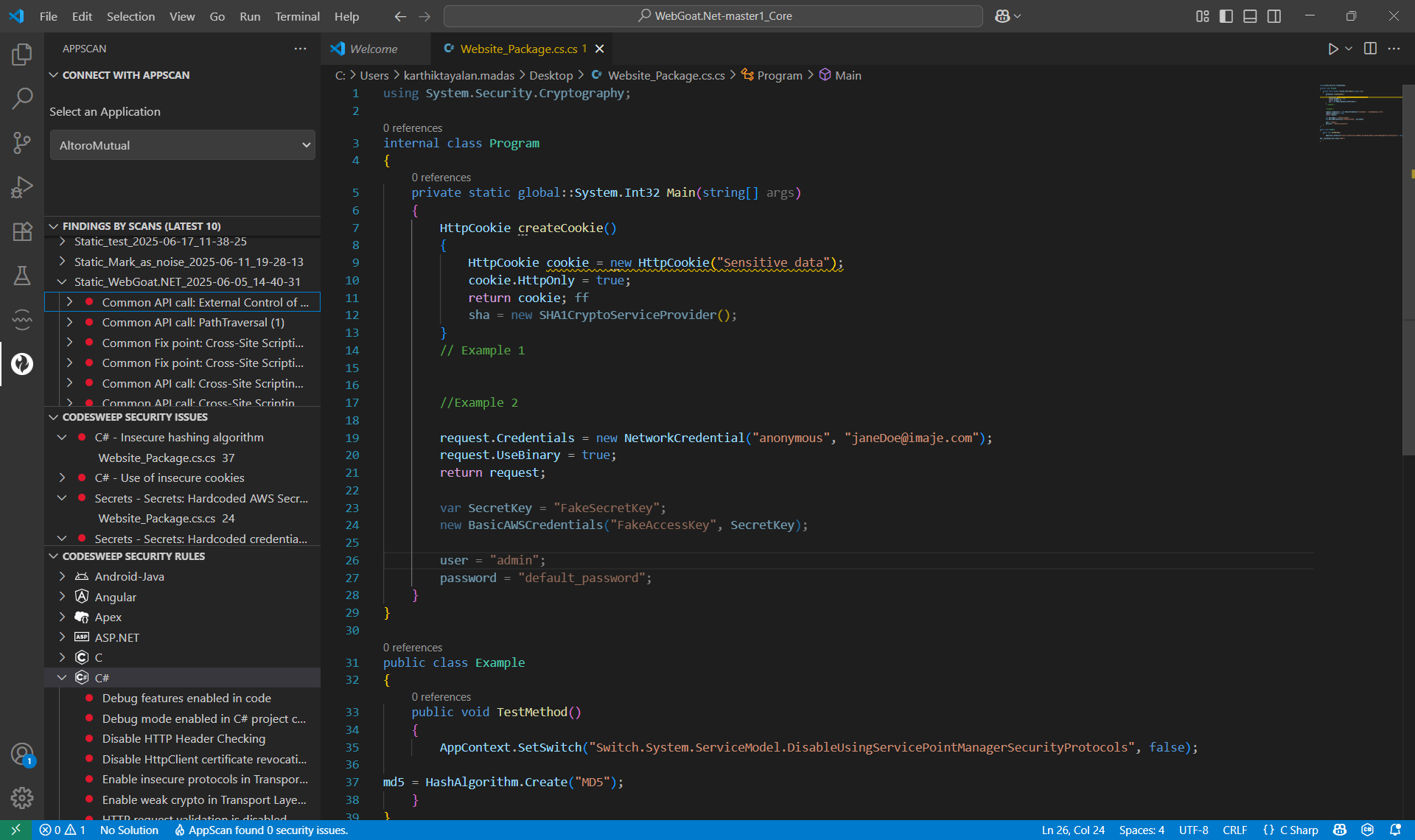Open the Extensions view icon

point(22,231)
